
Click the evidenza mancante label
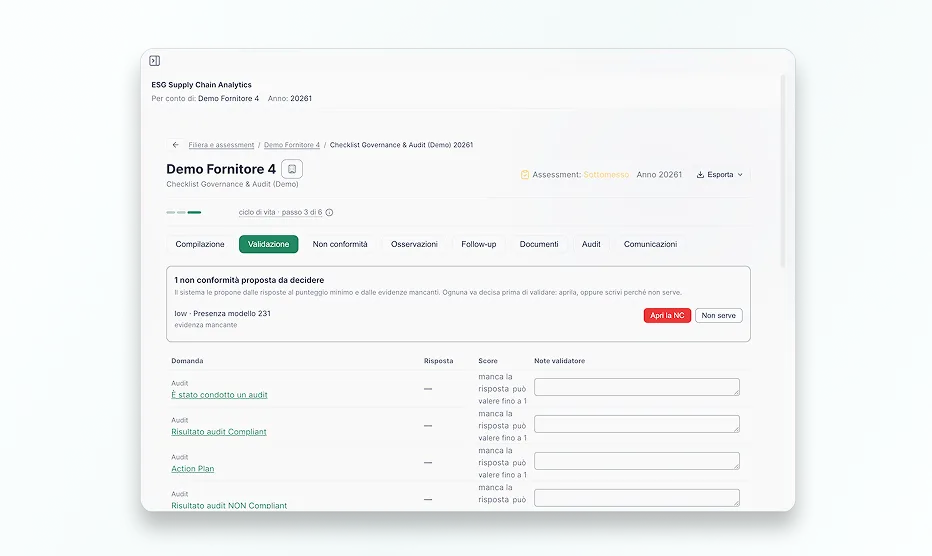pyautogui.click(x=206, y=325)
